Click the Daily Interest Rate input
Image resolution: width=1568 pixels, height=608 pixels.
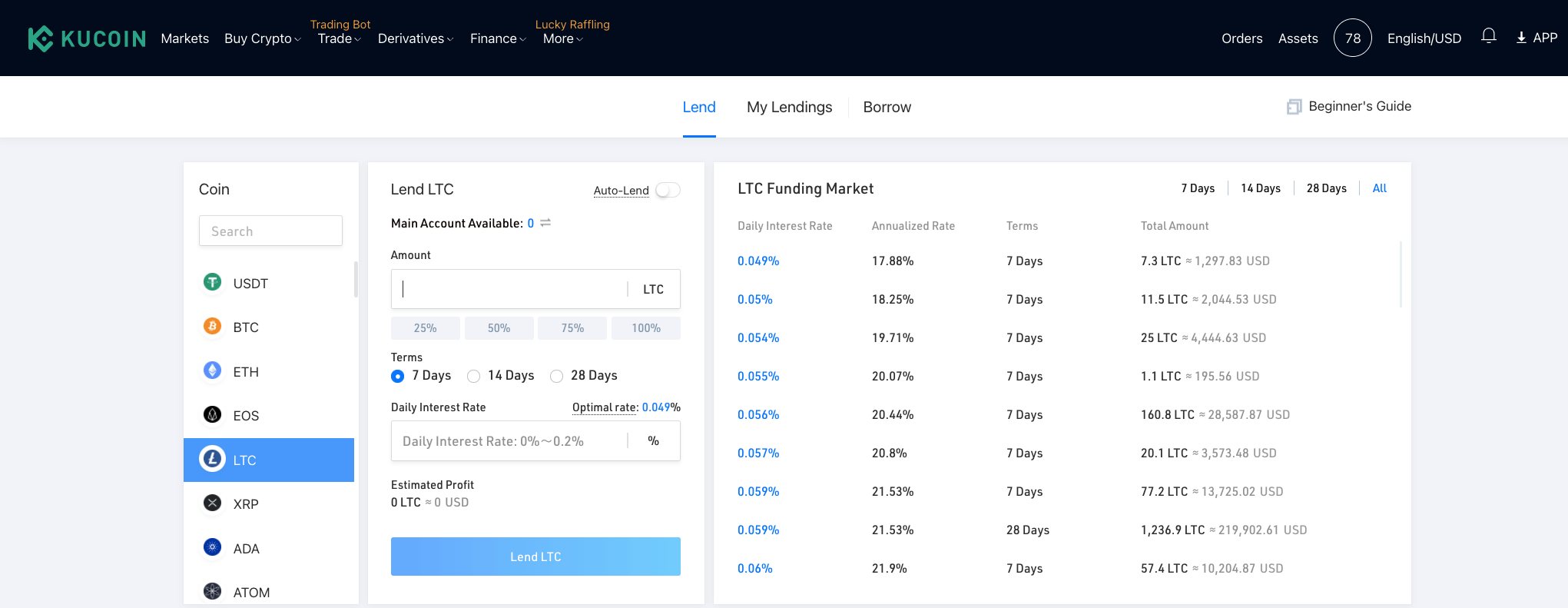click(x=535, y=440)
